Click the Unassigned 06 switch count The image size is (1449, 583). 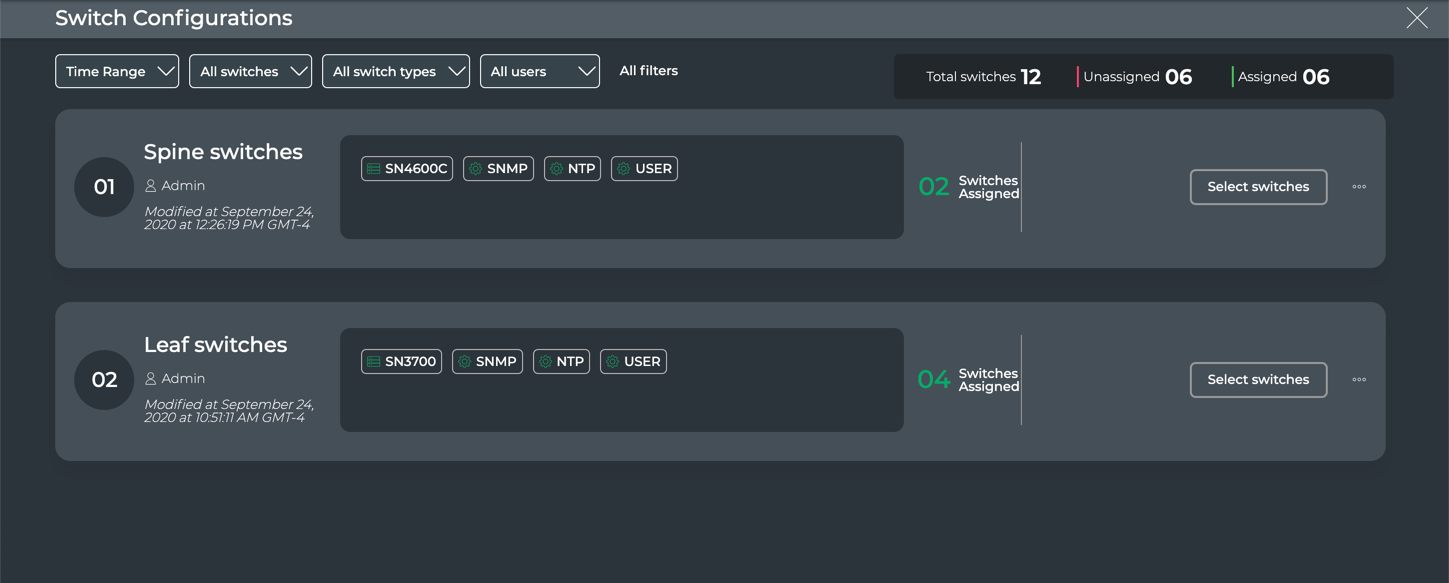coord(1137,77)
